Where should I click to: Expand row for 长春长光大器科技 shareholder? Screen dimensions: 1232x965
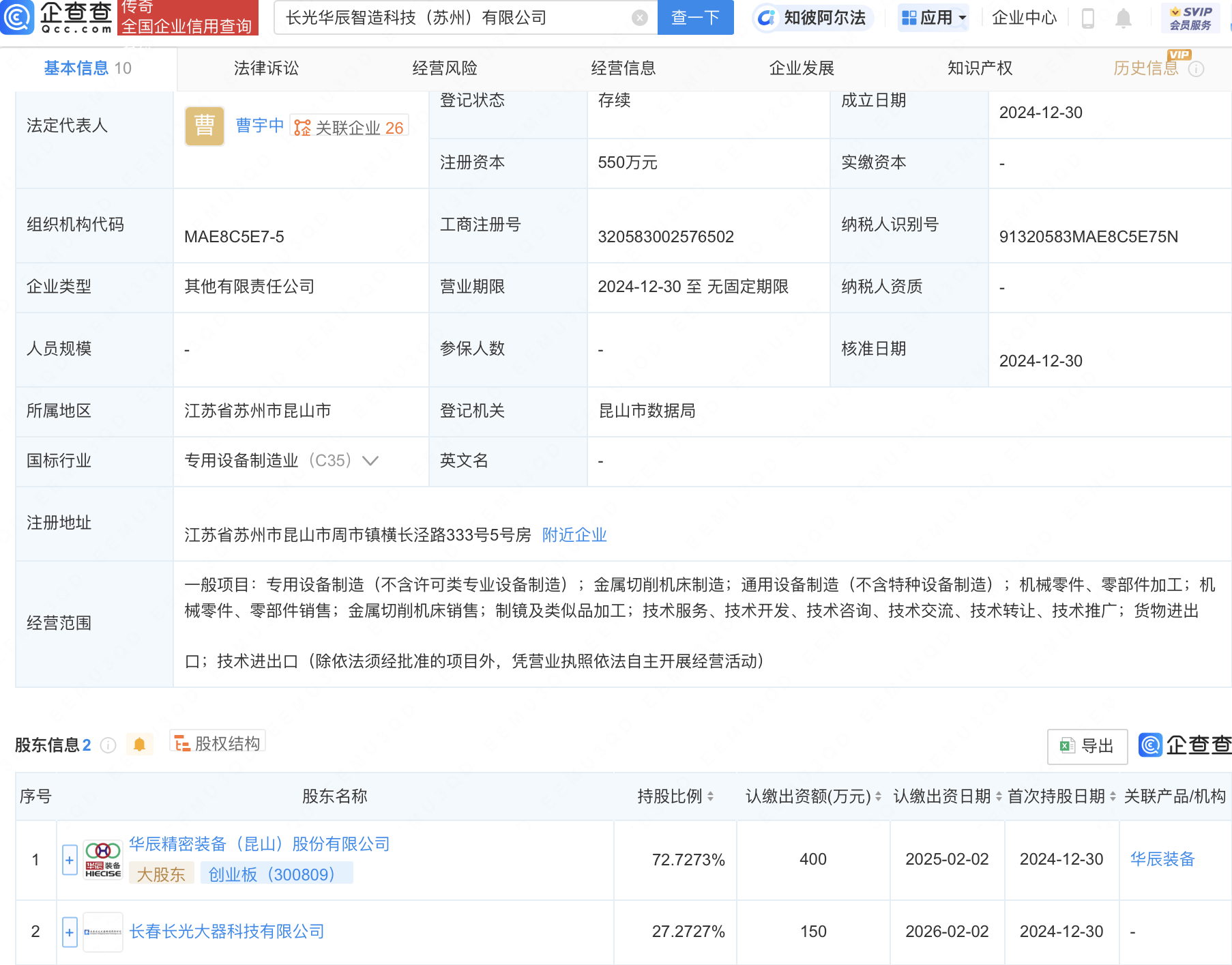pos(70,932)
